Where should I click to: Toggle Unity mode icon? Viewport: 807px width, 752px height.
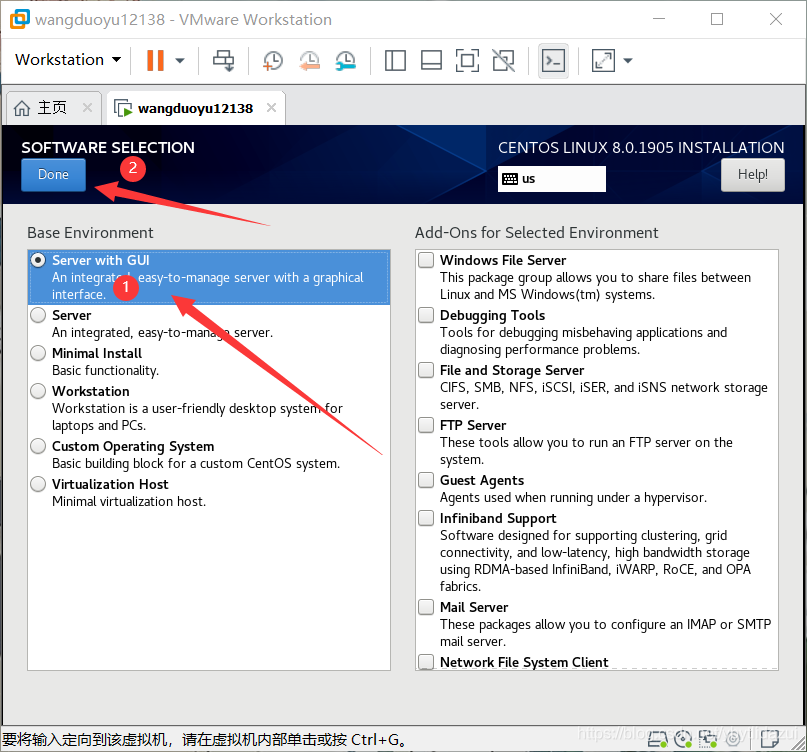(503, 60)
